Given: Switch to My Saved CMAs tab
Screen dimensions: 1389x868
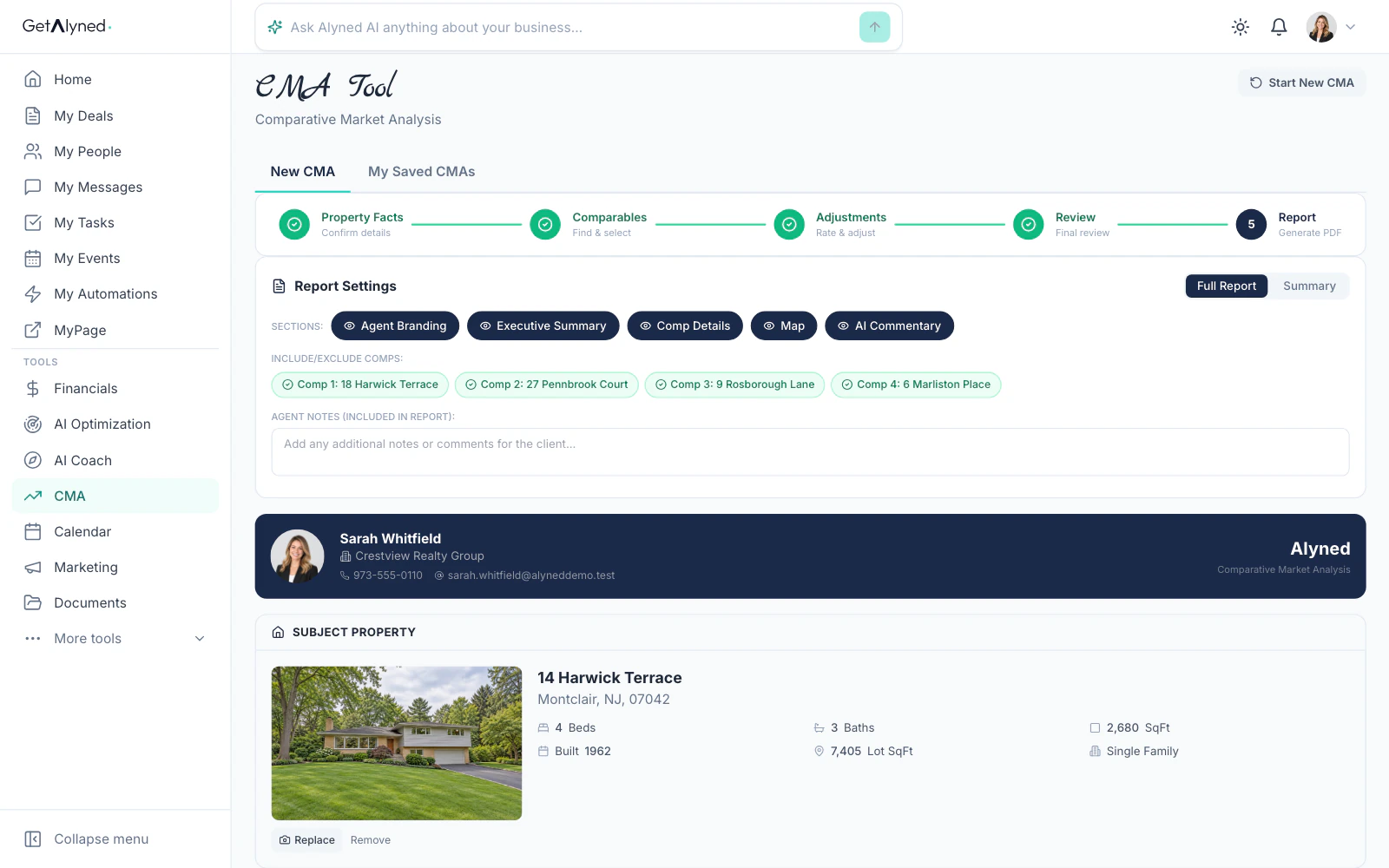Looking at the screenshot, I should click(421, 172).
